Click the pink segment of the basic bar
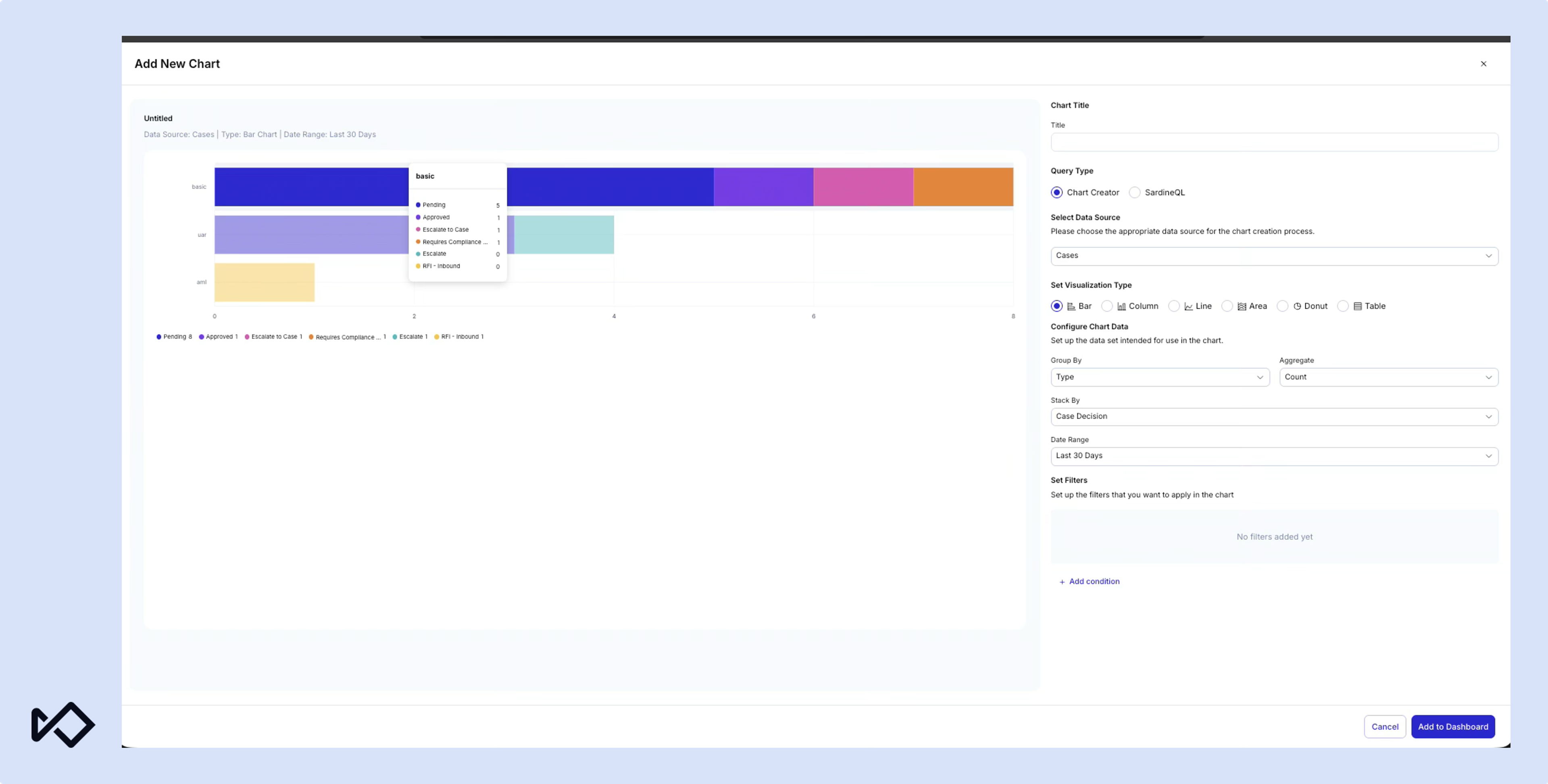This screenshot has width=1548, height=784. pyautogui.click(x=864, y=187)
